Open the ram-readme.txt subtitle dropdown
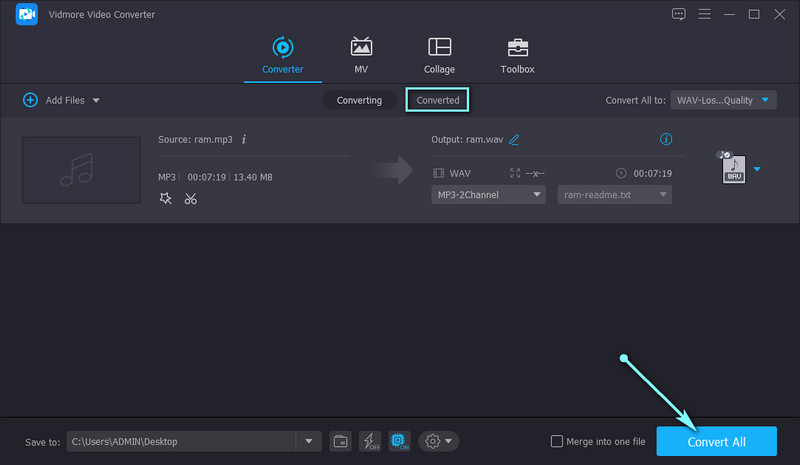The height and width of the screenshot is (465, 800). [614, 195]
